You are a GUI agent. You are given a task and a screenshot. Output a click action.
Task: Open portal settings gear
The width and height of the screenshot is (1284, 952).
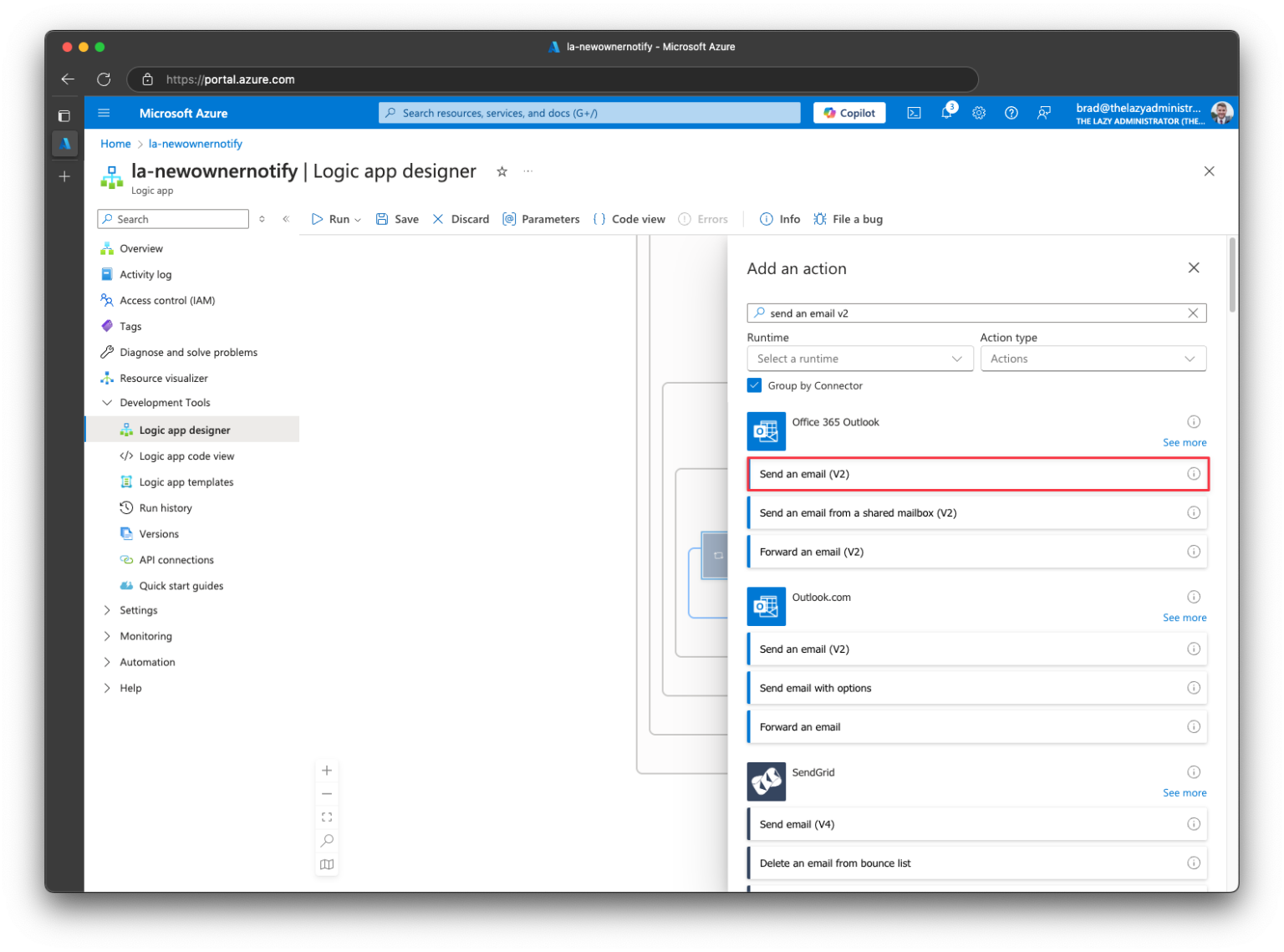(979, 113)
